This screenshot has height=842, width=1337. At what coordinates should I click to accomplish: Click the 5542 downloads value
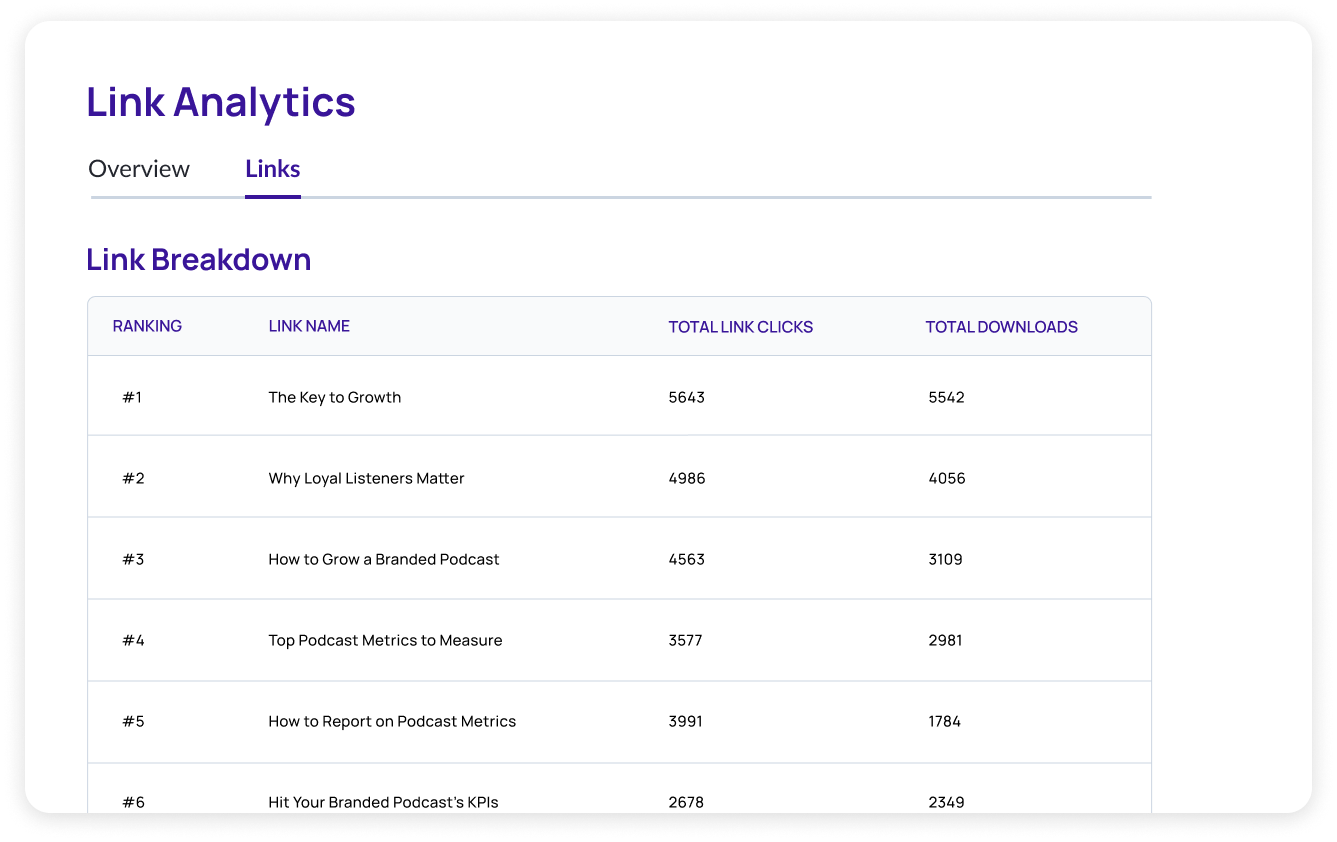(x=946, y=397)
